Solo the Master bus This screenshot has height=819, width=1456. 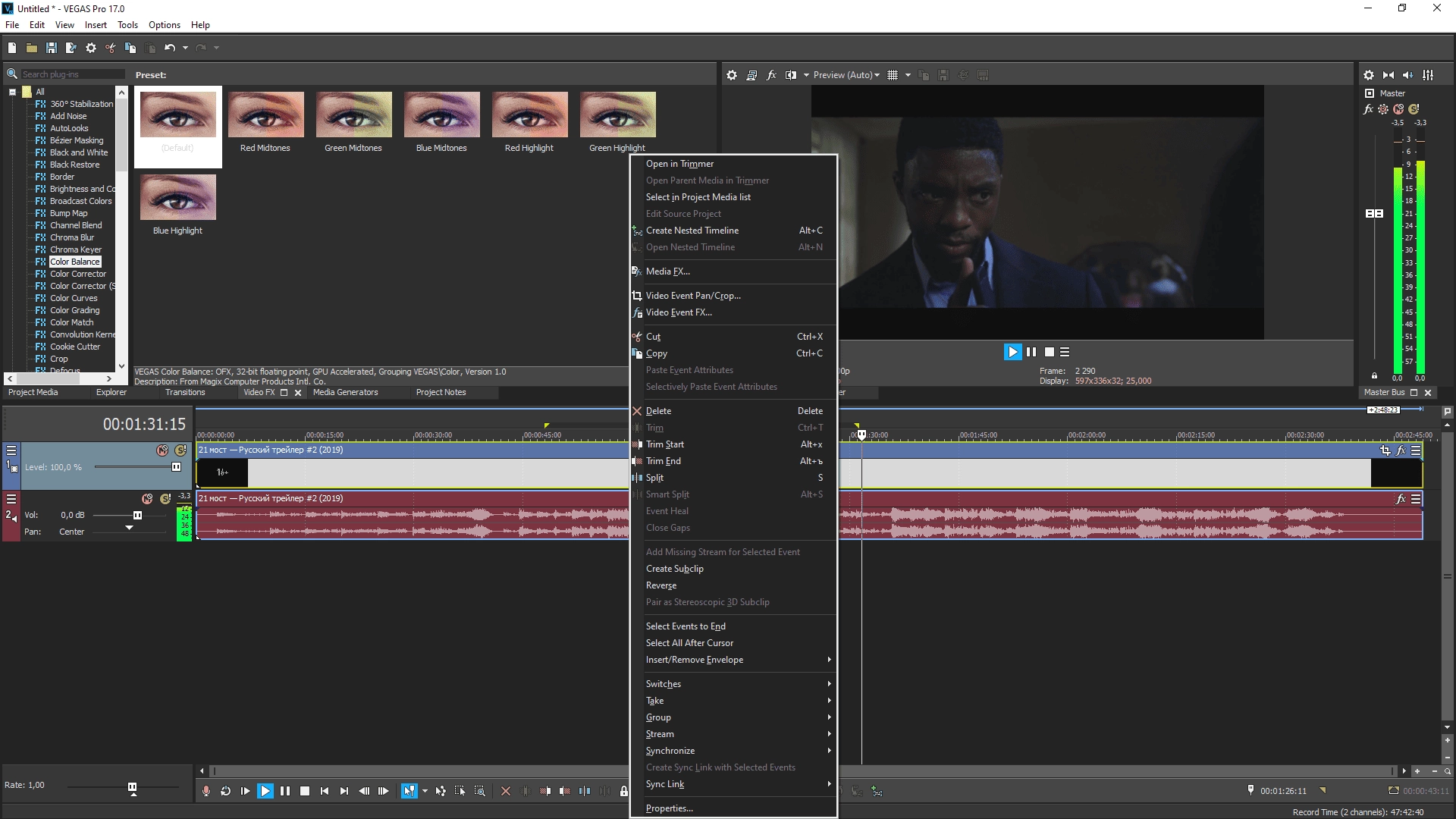pyautogui.click(x=1414, y=109)
